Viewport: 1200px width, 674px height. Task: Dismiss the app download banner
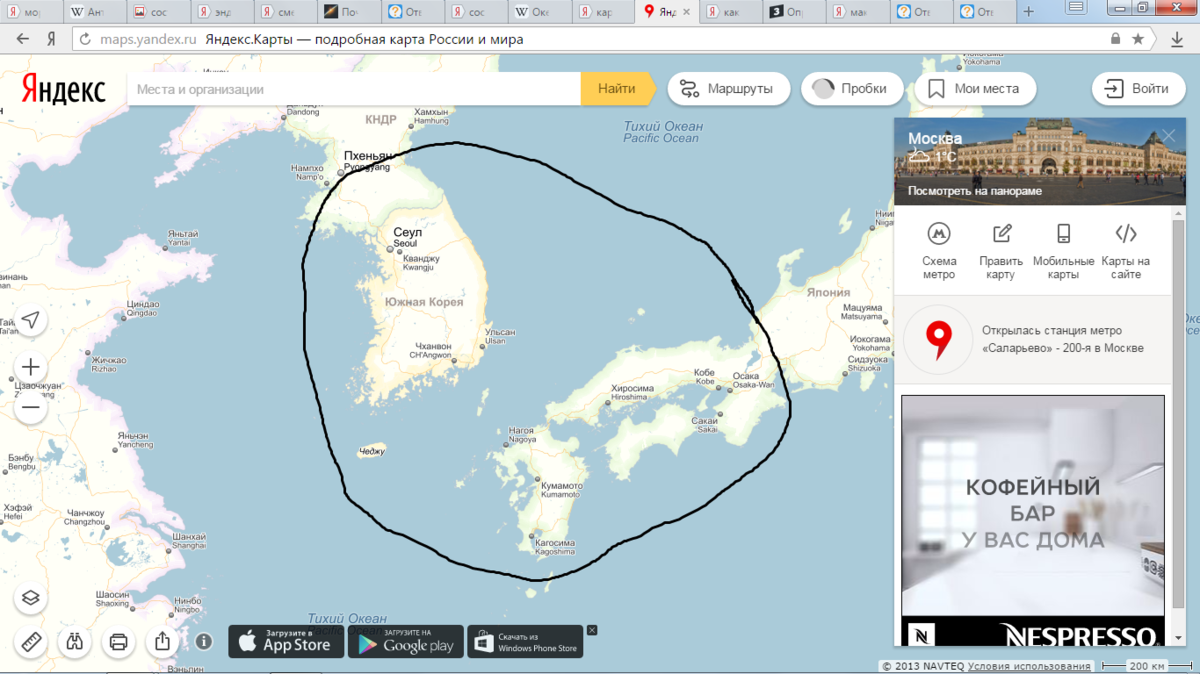click(592, 630)
